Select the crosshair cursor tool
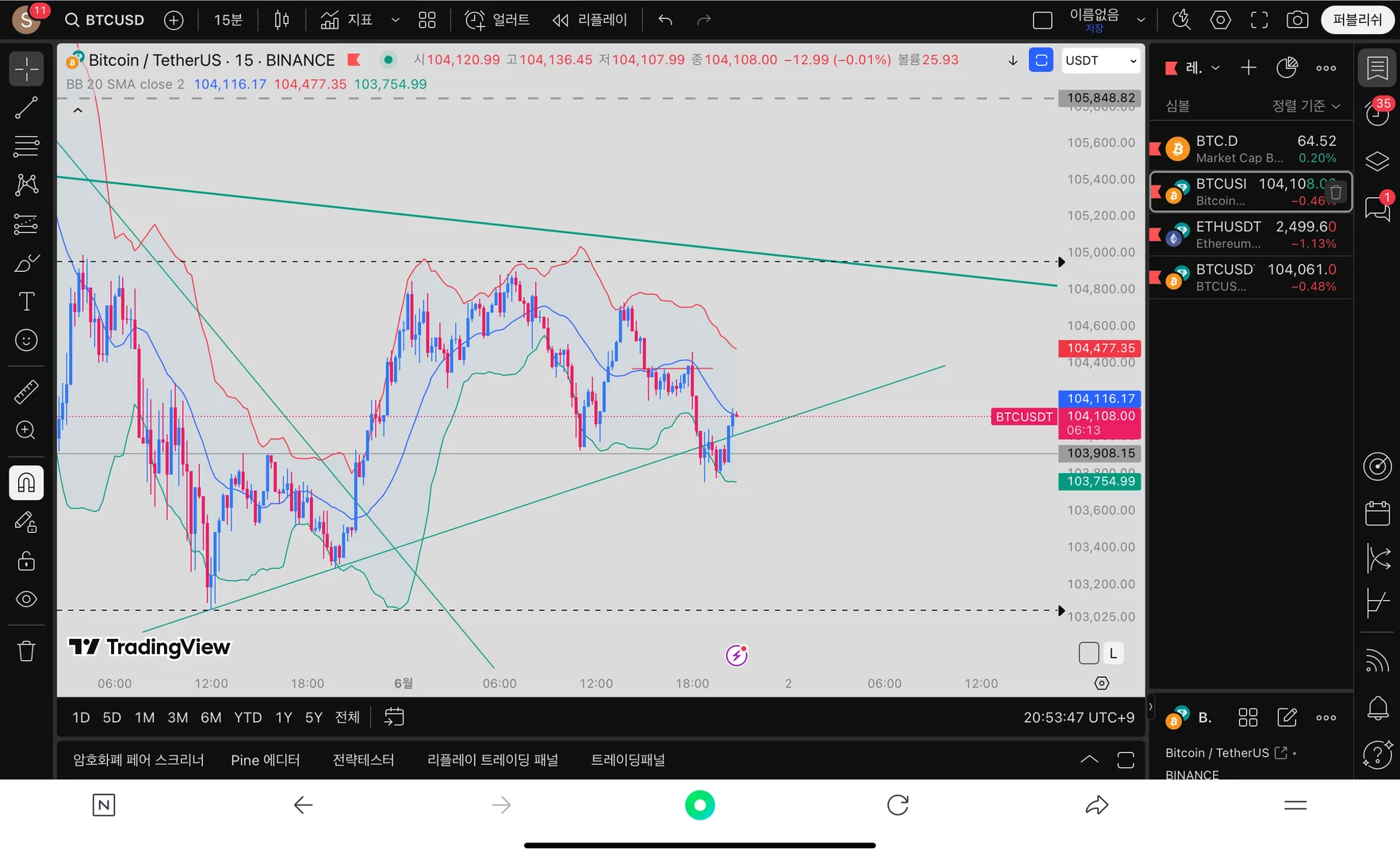 (26, 69)
